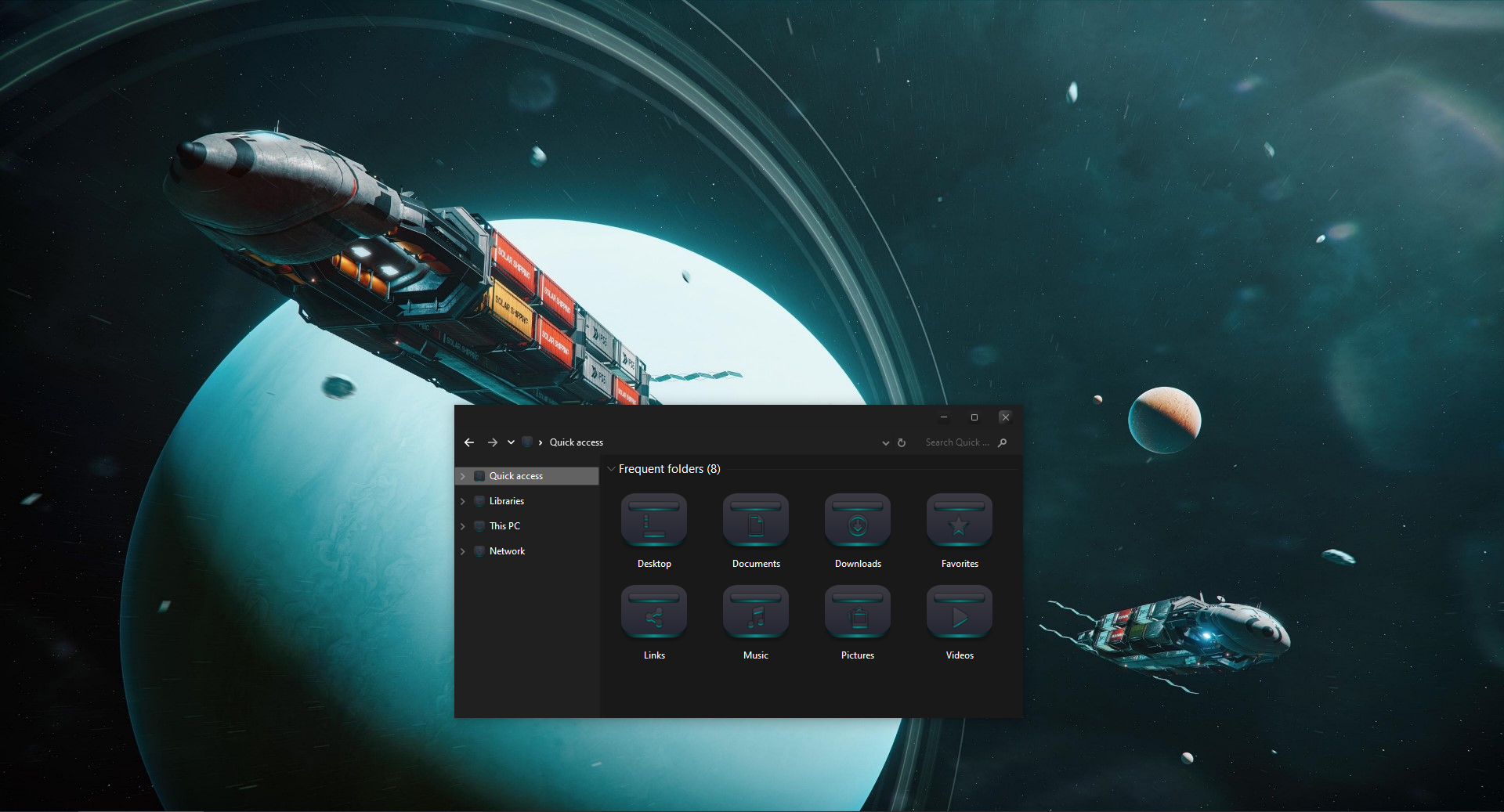Screen dimensions: 1504x812
Task: Click the Pictures folder label
Action: [x=858, y=655]
